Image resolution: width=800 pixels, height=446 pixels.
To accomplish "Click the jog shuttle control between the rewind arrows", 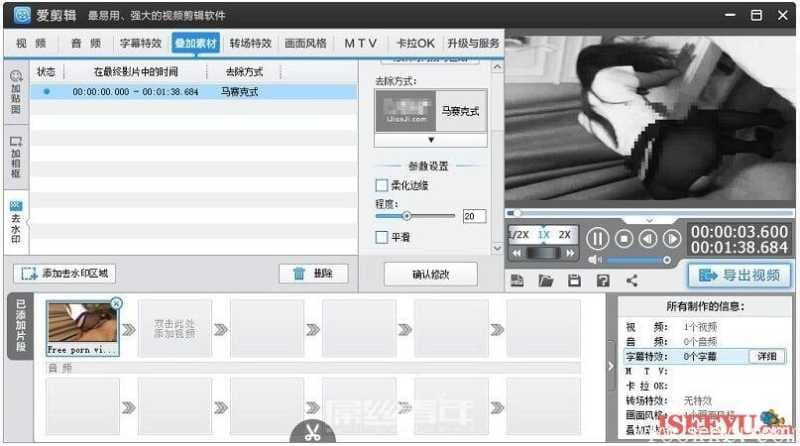I will [543, 253].
